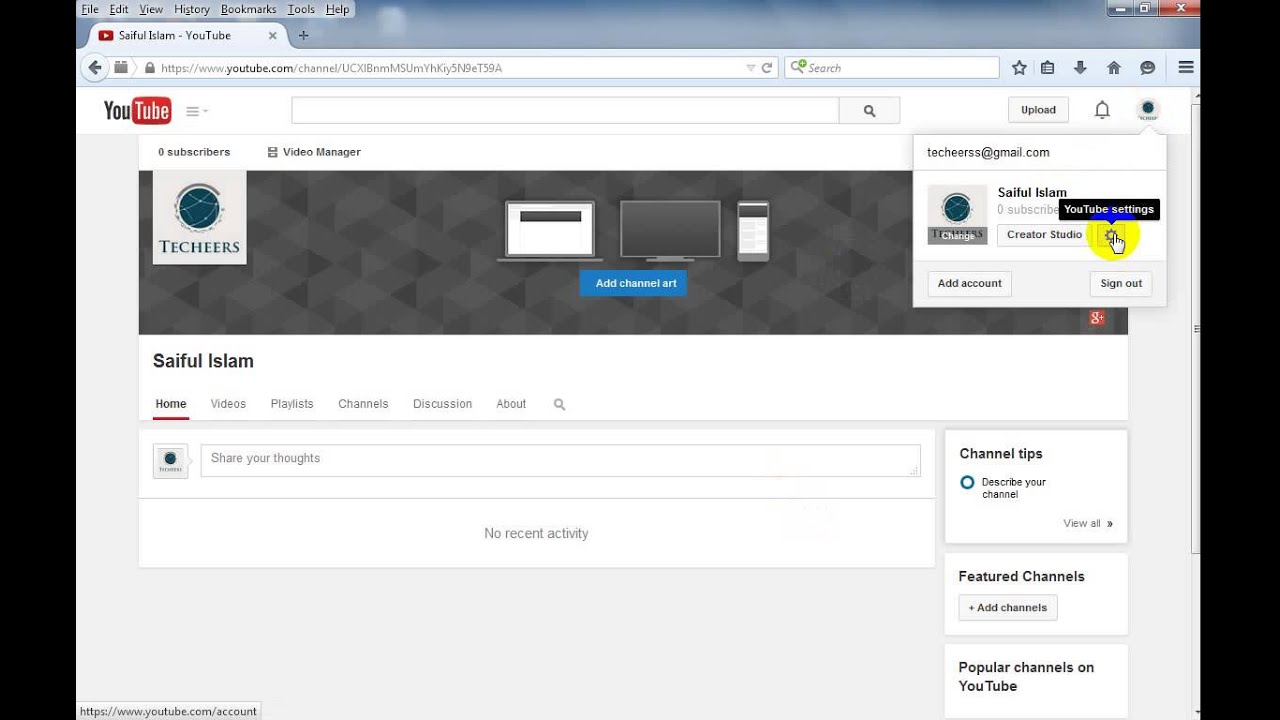
Task: Open a new browser tab
Action: (303, 35)
